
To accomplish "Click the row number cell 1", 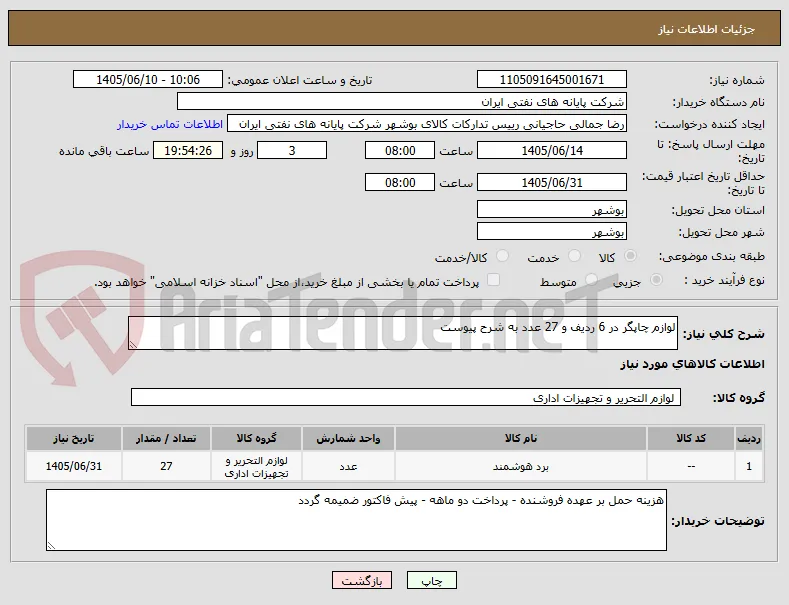I will pyautogui.click(x=749, y=467).
